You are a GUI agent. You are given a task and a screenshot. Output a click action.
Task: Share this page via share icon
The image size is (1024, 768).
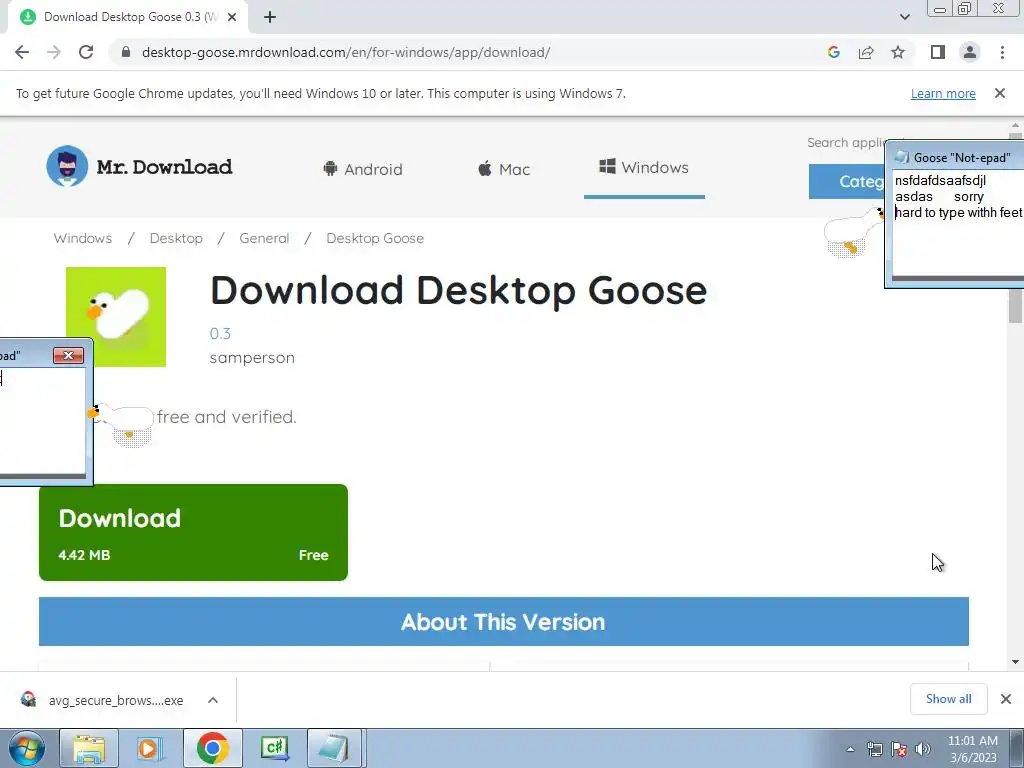click(x=866, y=52)
